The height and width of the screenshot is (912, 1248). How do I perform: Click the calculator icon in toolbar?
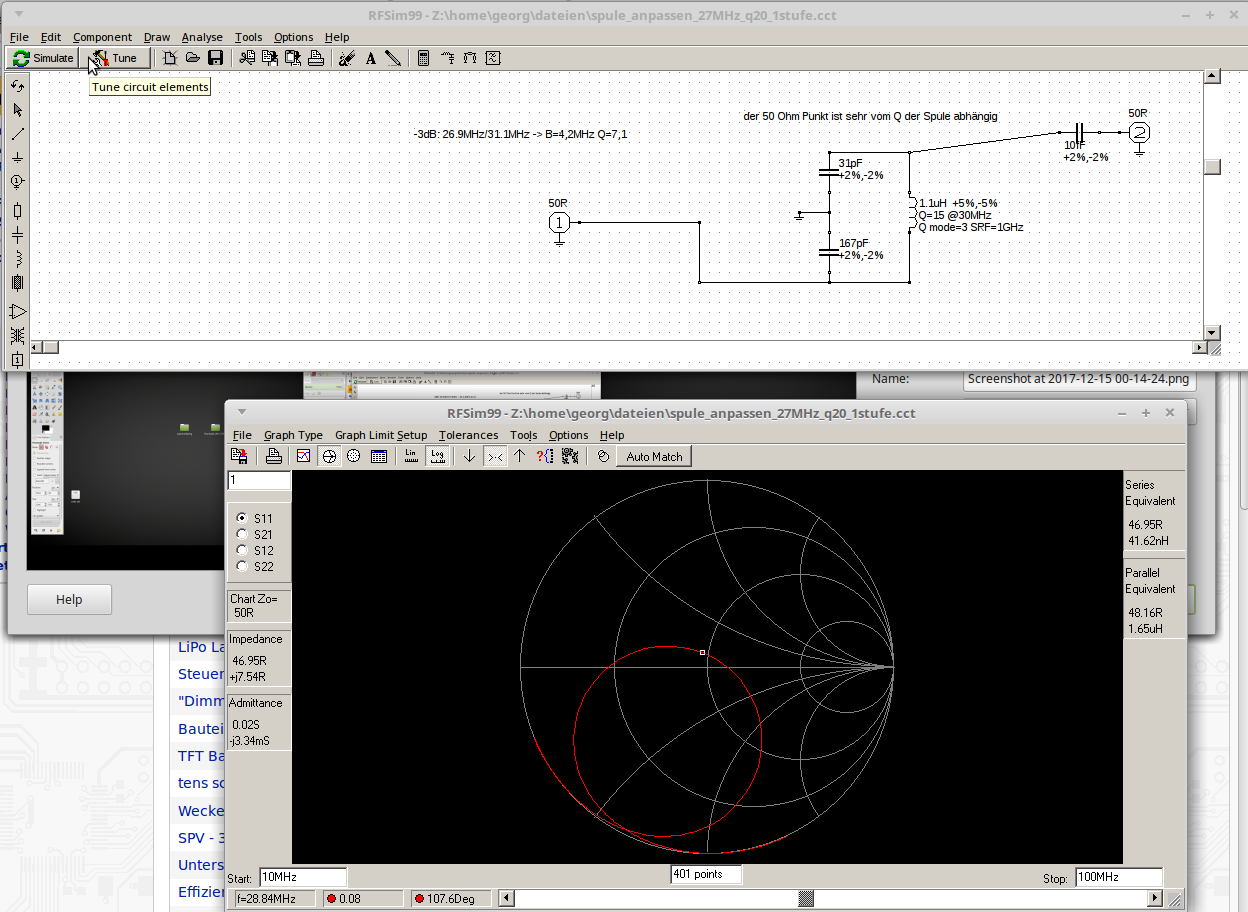click(x=423, y=58)
